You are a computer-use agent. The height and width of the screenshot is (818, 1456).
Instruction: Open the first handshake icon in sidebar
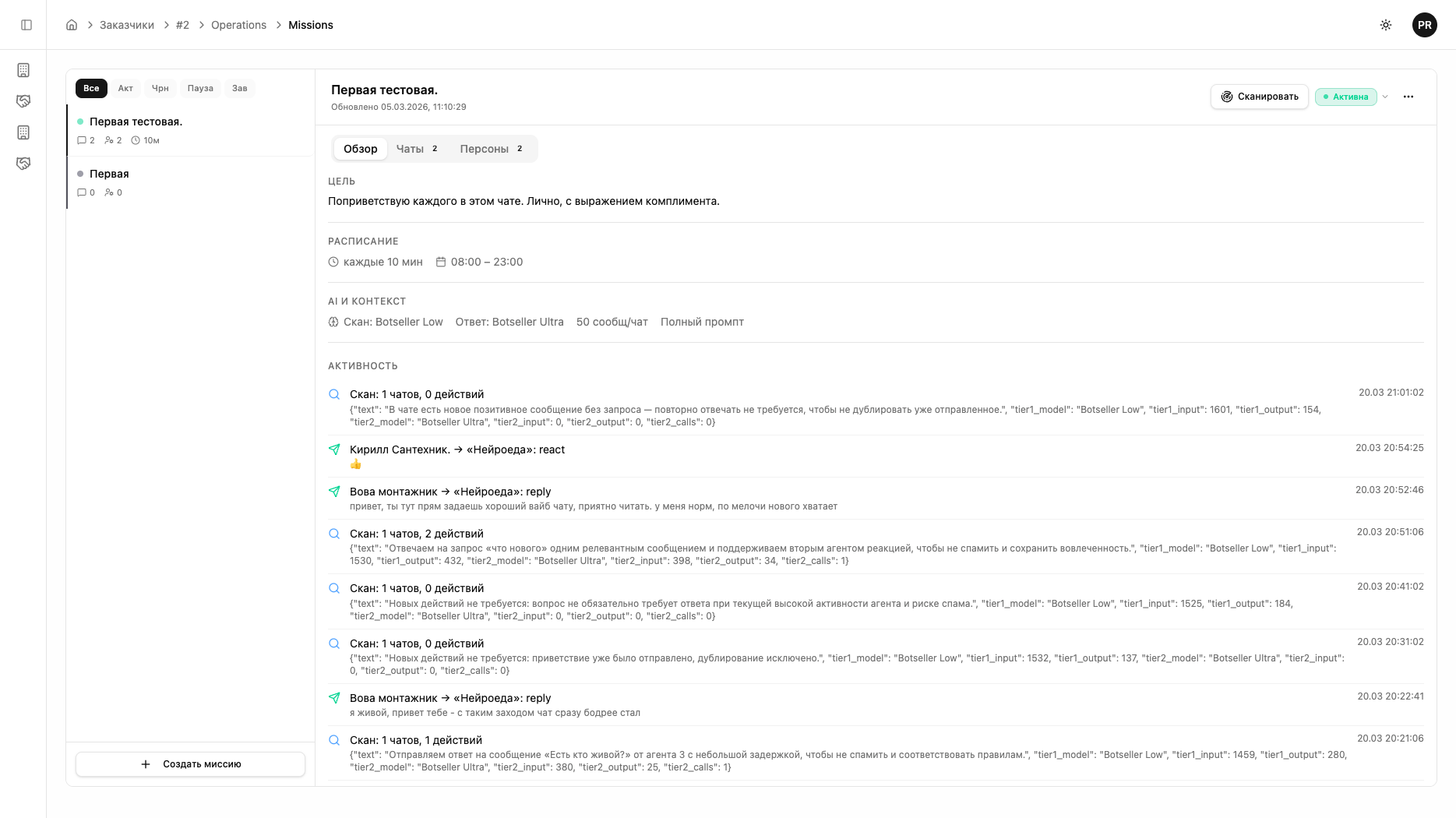pyautogui.click(x=23, y=101)
